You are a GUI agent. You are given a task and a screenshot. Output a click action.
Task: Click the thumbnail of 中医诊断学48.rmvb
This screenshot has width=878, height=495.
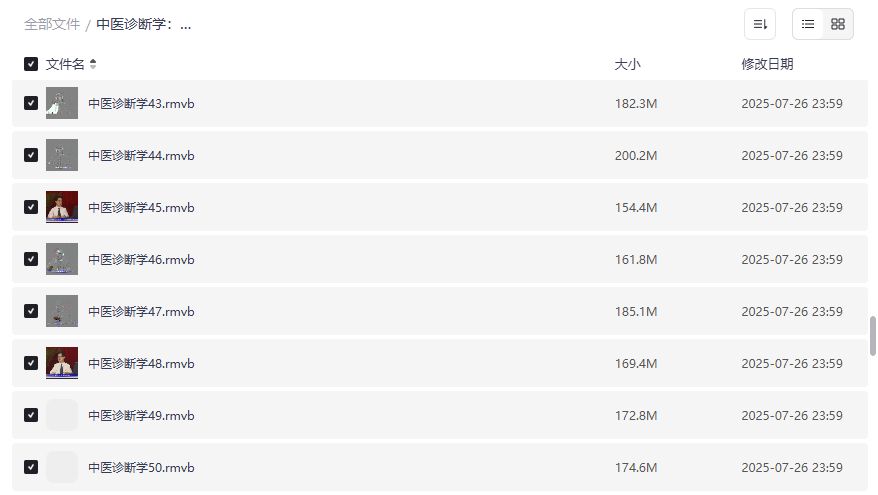[62, 363]
